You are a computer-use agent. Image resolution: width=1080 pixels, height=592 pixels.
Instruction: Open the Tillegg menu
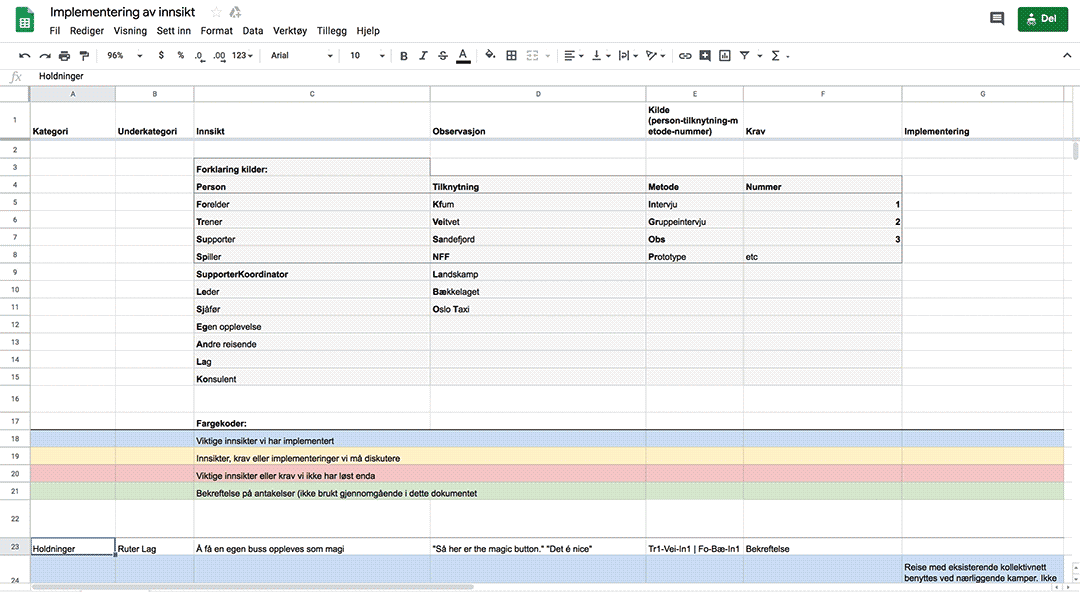[x=332, y=31]
